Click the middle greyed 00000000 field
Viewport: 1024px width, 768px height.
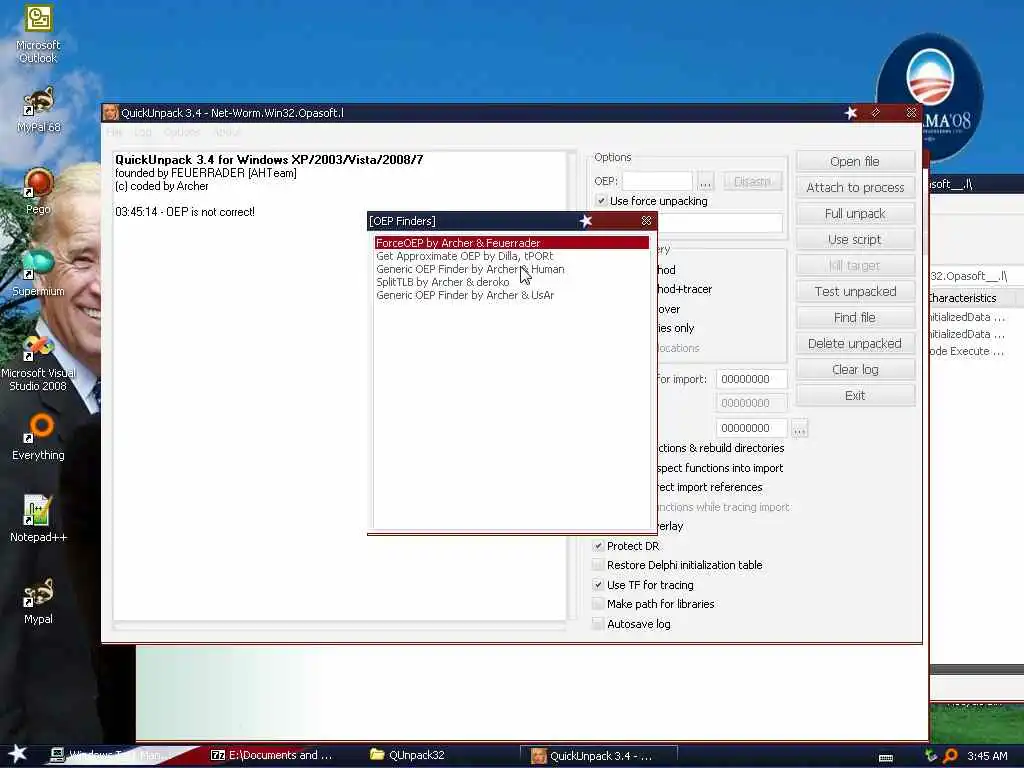click(x=751, y=403)
